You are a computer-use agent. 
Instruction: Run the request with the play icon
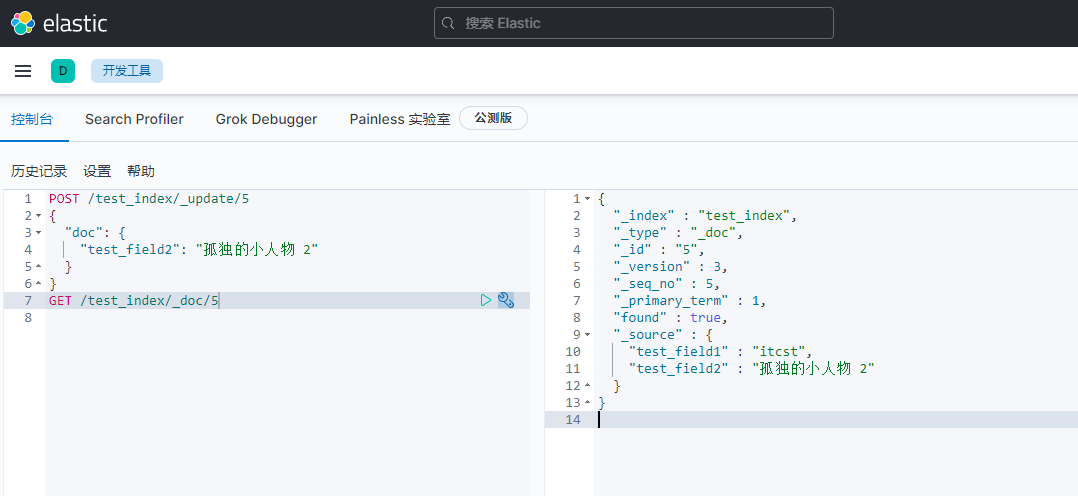tap(486, 300)
